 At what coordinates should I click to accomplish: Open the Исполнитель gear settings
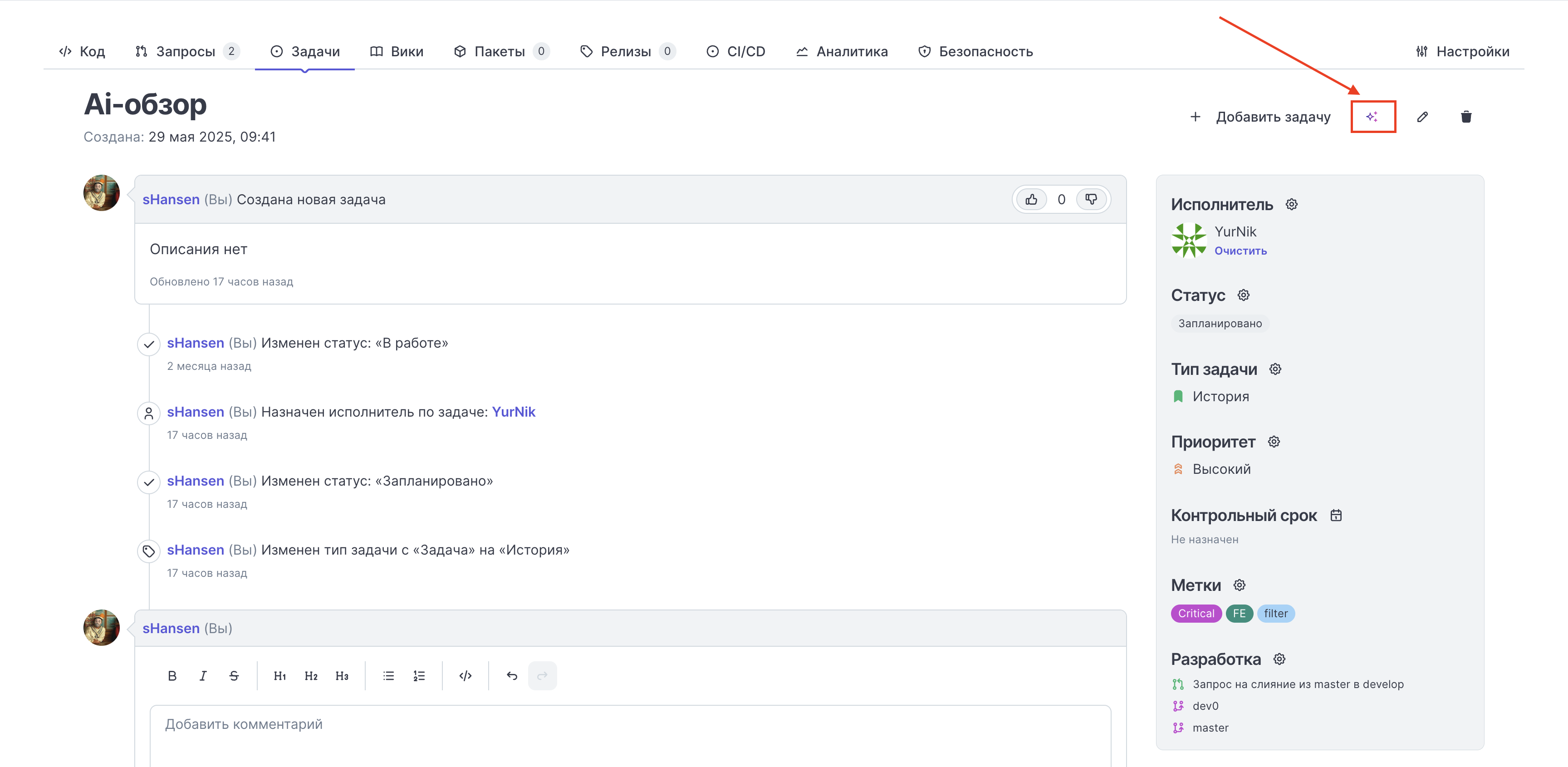pyautogui.click(x=1292, y=205)
